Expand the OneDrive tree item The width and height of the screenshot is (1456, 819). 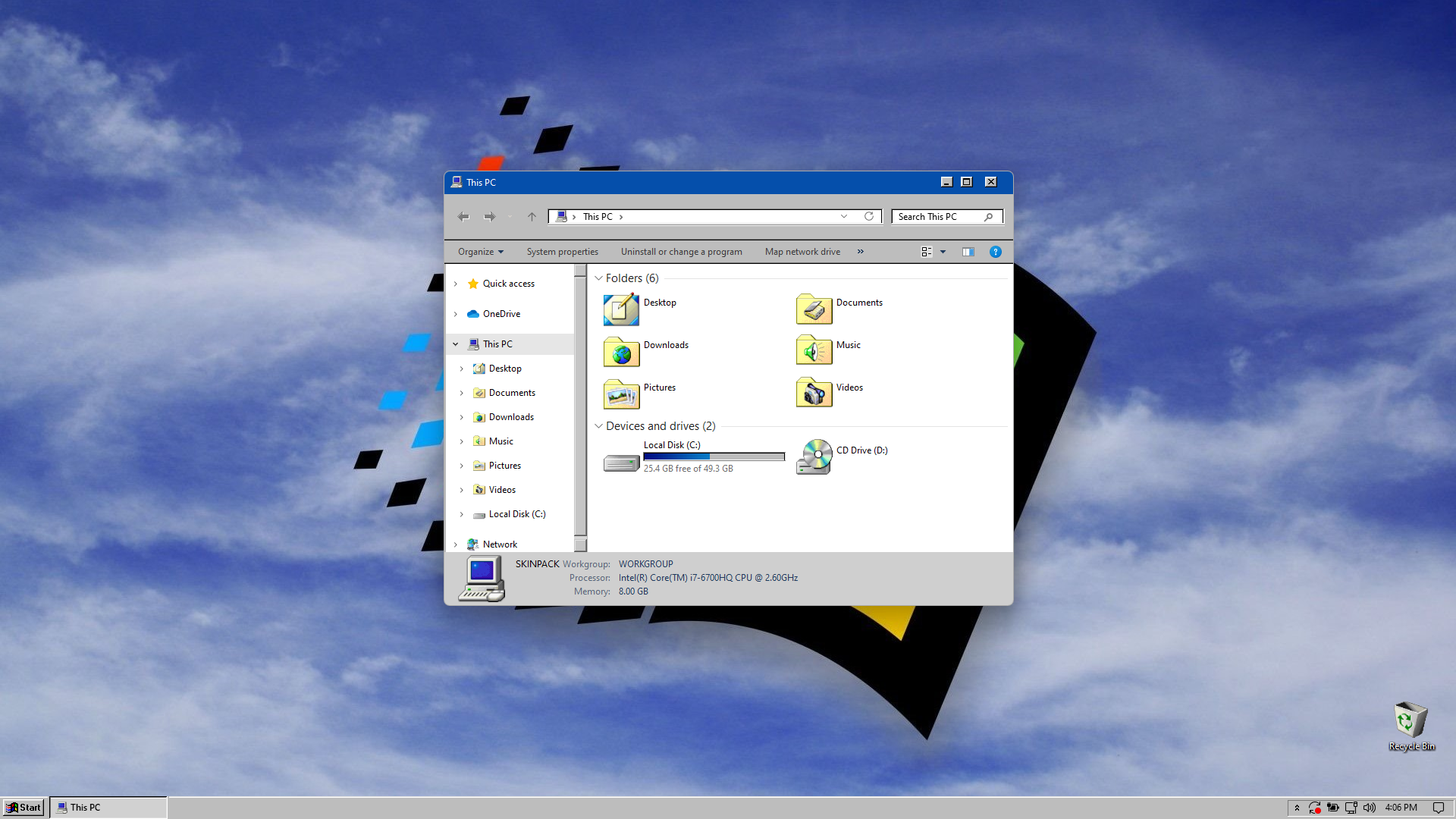coord(455,313)
